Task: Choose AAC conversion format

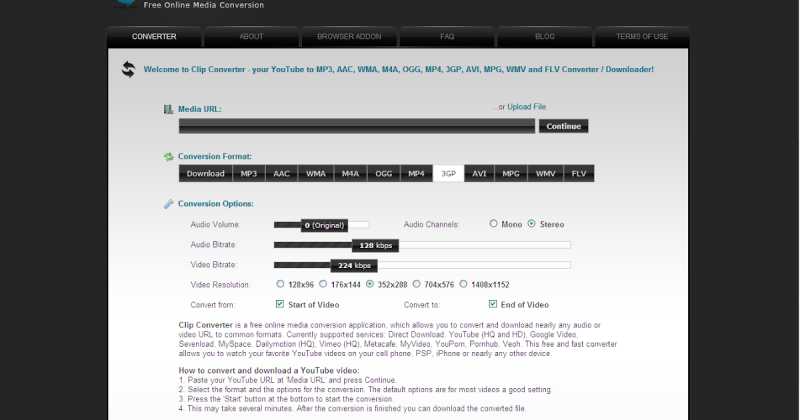Action: [x=281, y=174]
